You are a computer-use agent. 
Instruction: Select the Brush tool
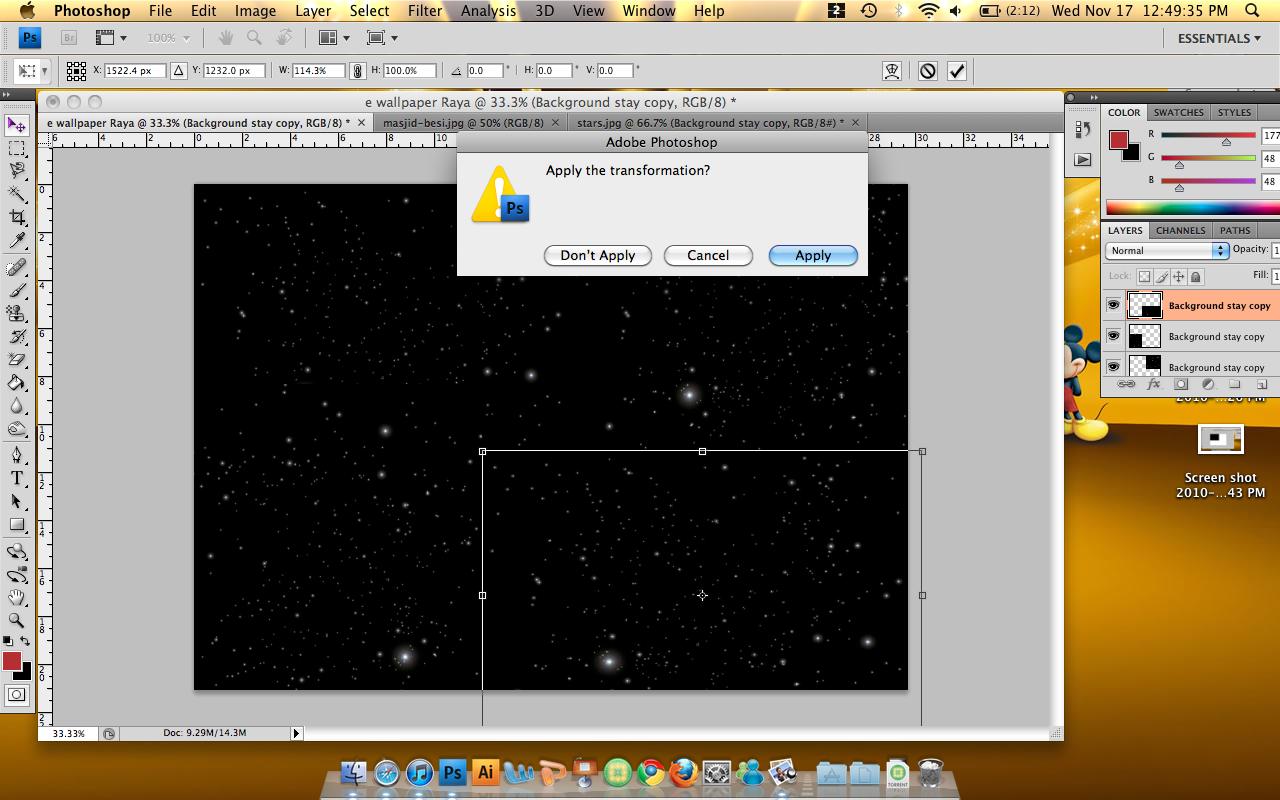17,290
